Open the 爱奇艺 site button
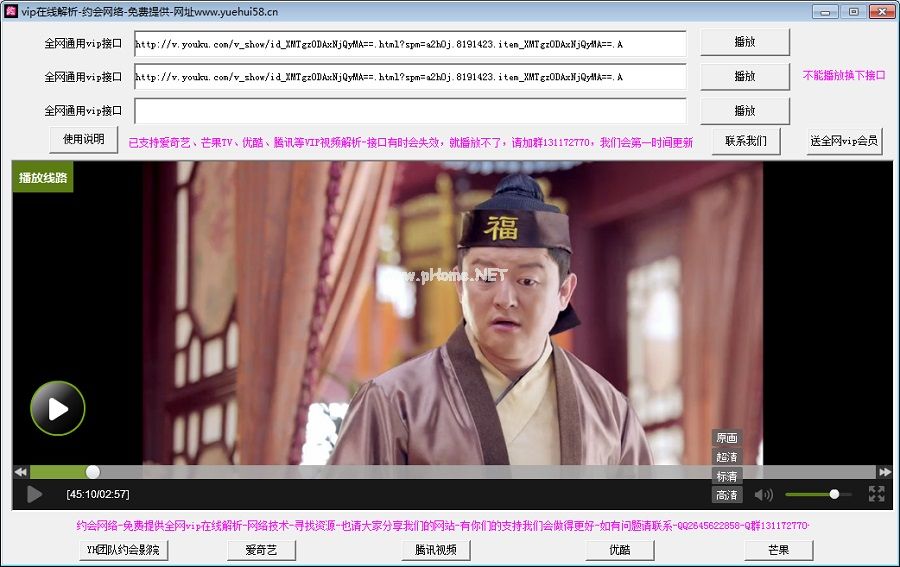The width and height of the screenshot is (900, 567). [261, 550]
